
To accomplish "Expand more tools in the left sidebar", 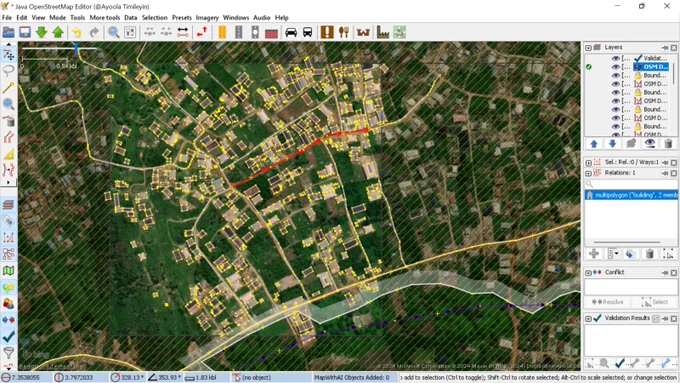I will tap(8, 183).
